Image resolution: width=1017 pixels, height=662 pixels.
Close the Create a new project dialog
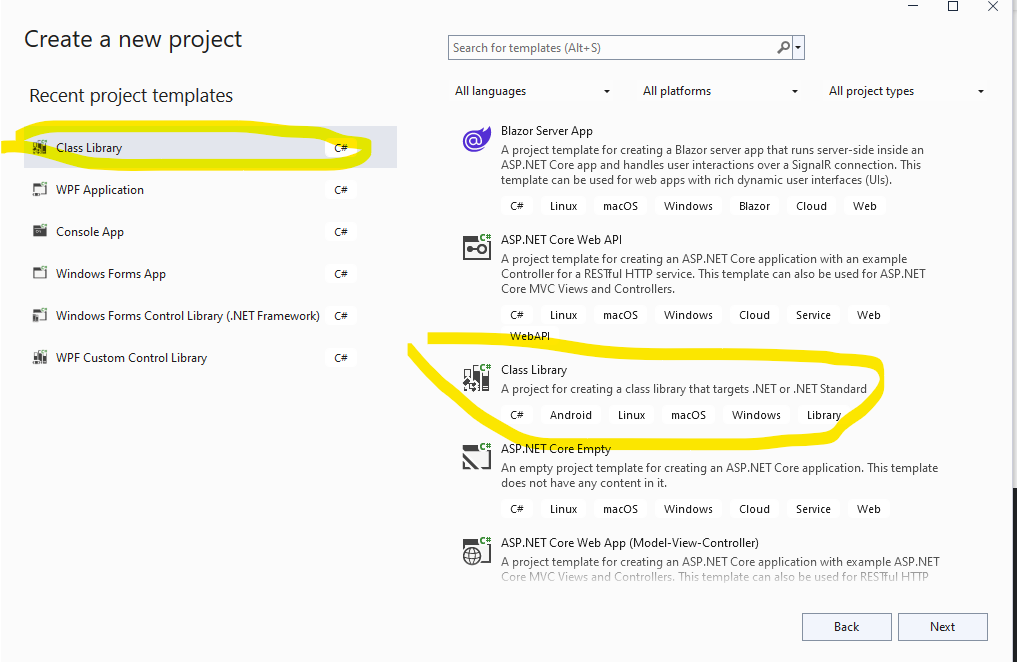993,6
